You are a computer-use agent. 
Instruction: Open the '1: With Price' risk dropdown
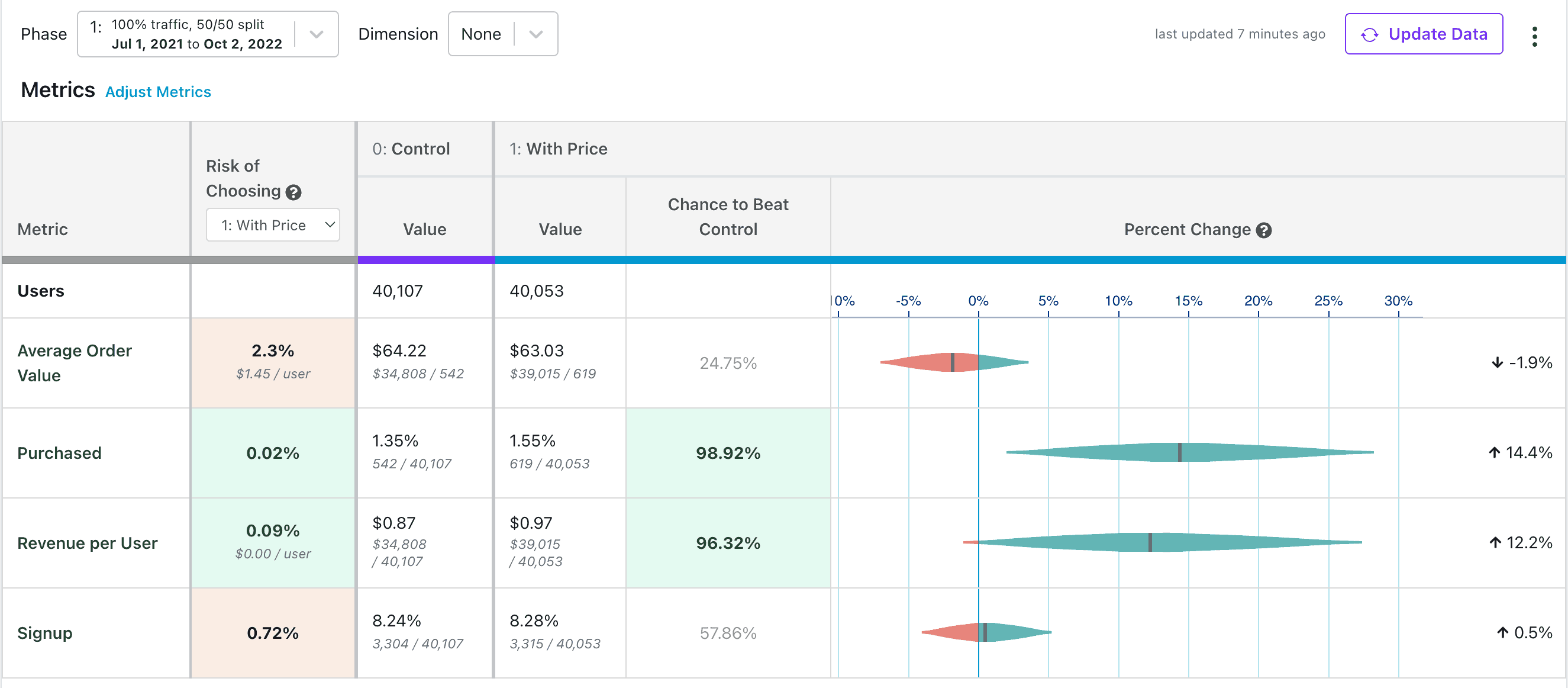point(272,225)
